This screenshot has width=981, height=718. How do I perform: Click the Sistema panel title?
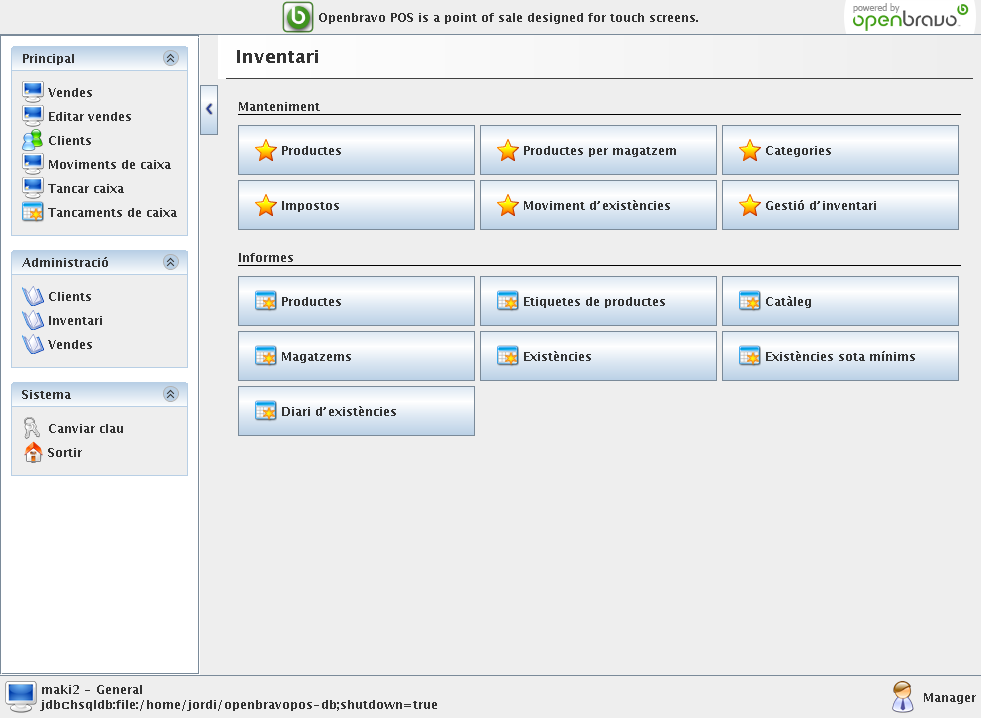(x=46, y=394)
